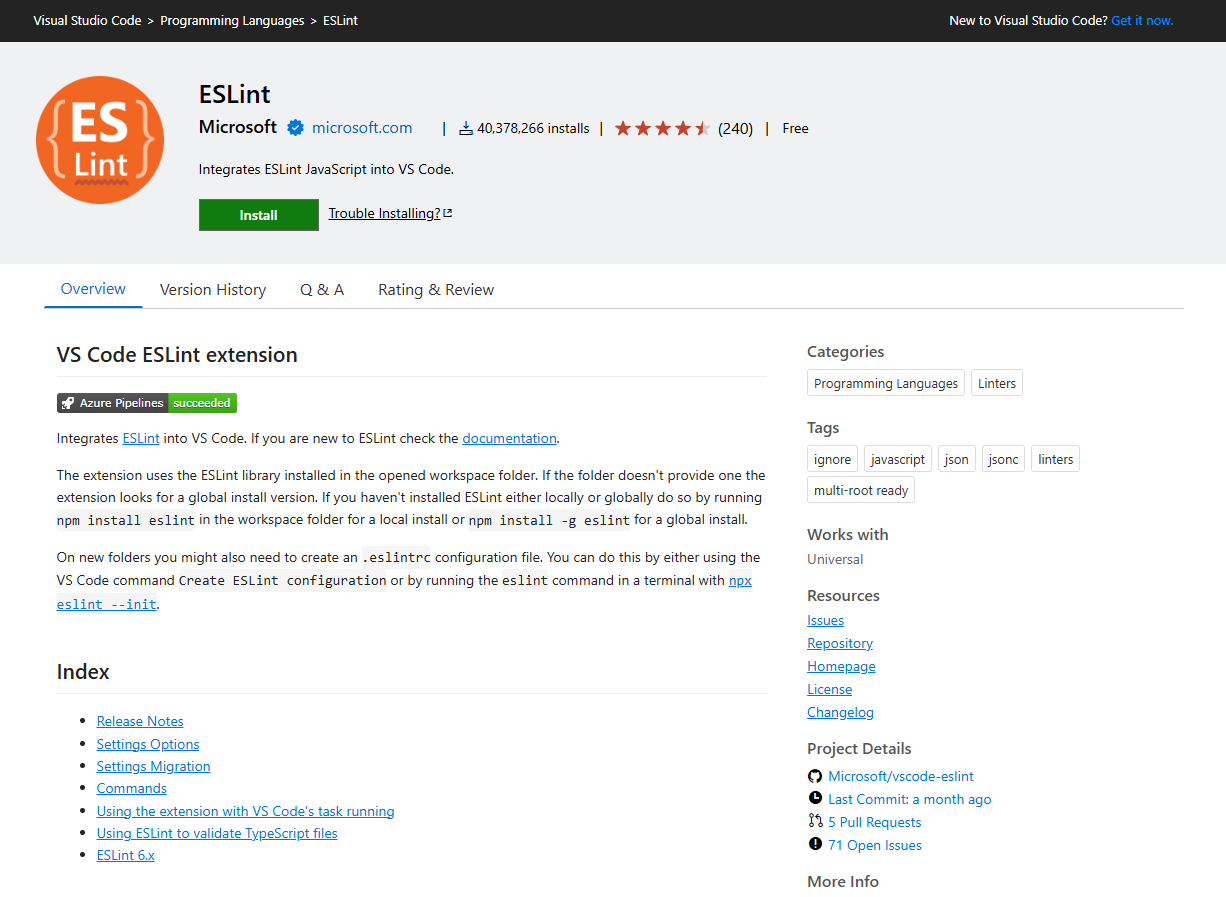Open the task running index link
This screenshot has height=897, width=1226.
point(246,811)
